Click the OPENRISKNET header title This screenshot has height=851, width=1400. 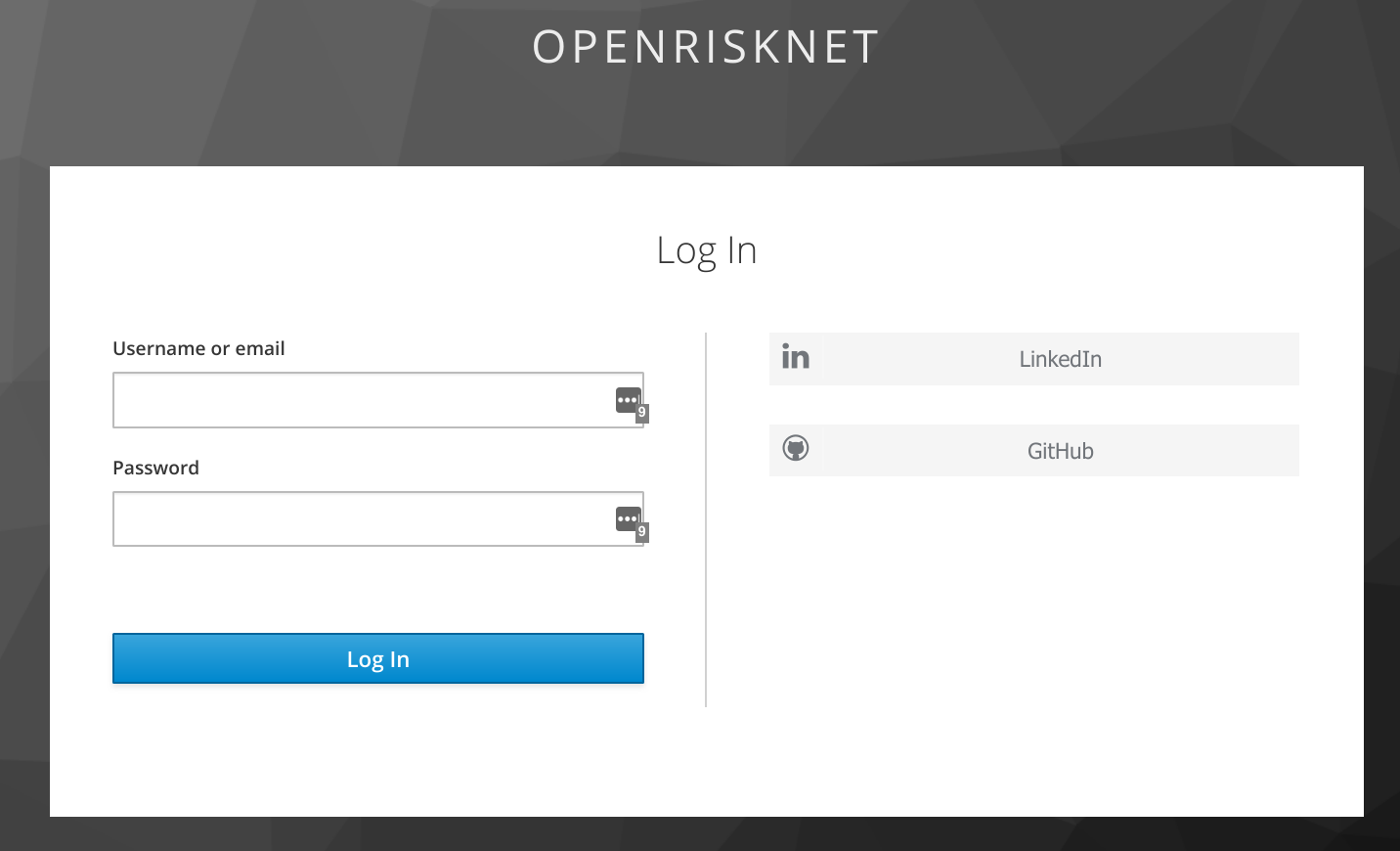click(x=706, y=47)
